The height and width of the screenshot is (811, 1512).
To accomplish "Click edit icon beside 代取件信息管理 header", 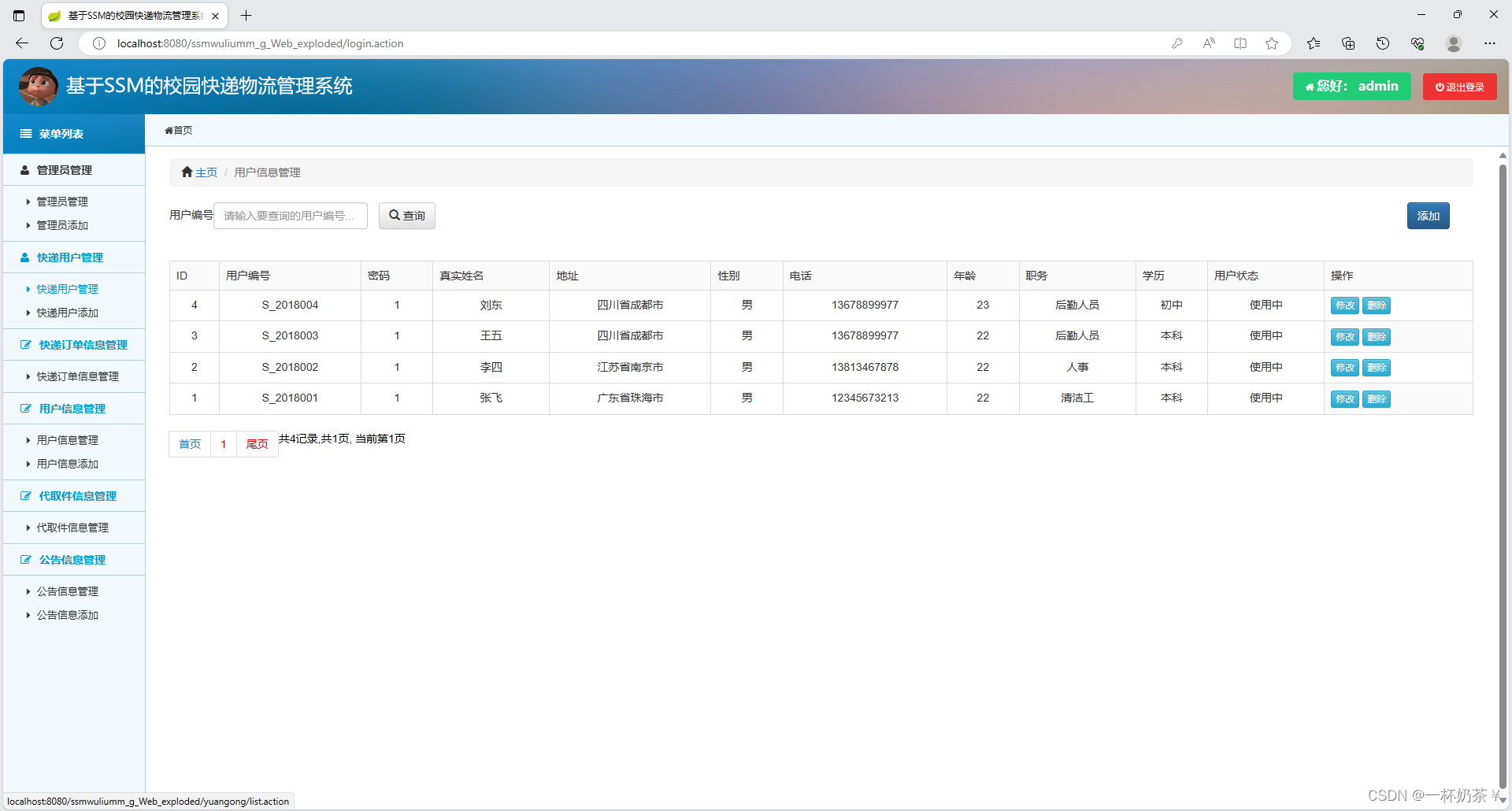I will [x=26, y=496].
